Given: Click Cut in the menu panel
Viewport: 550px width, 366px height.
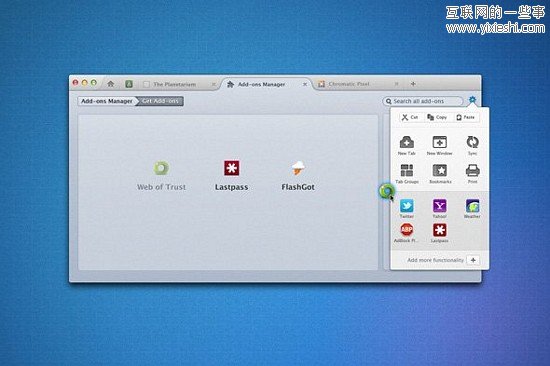Looking at the screenshot, I should click(410, 117).
